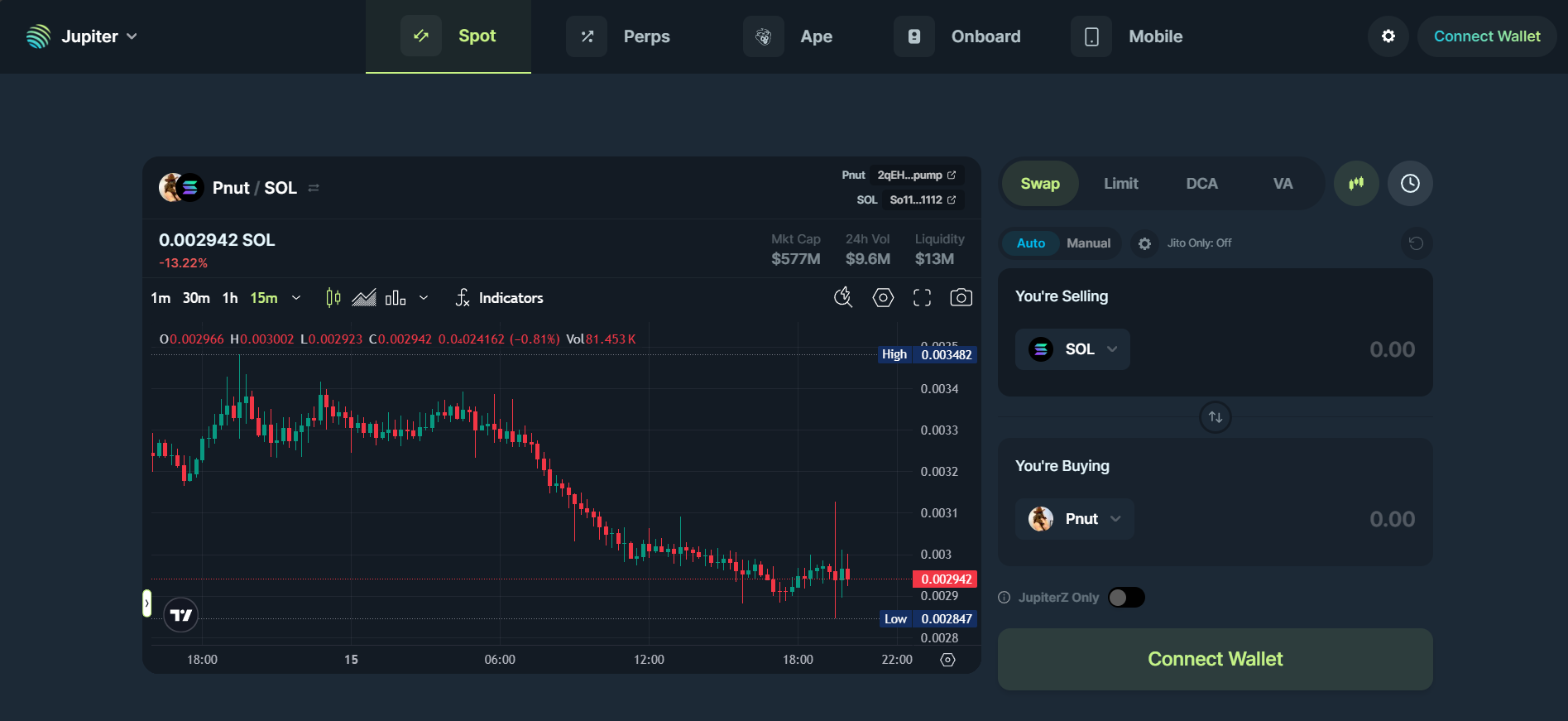Viewport: 1568px width, 721px height.
Task: Open the Perps tab
Action: pyautogui.click(x=618, y=36)
